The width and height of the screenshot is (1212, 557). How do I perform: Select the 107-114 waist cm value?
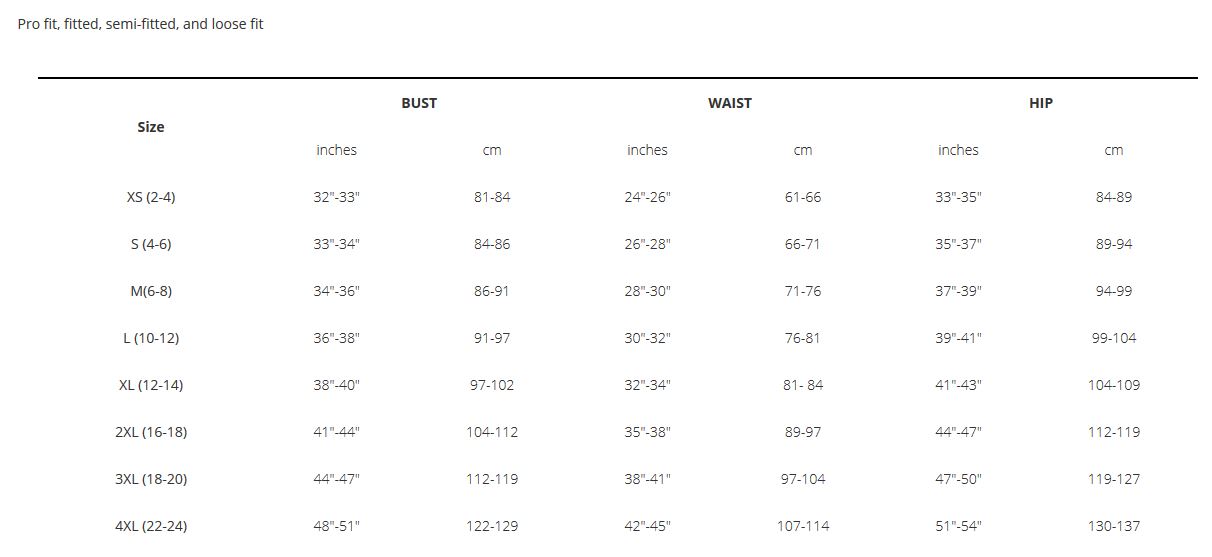803,526
